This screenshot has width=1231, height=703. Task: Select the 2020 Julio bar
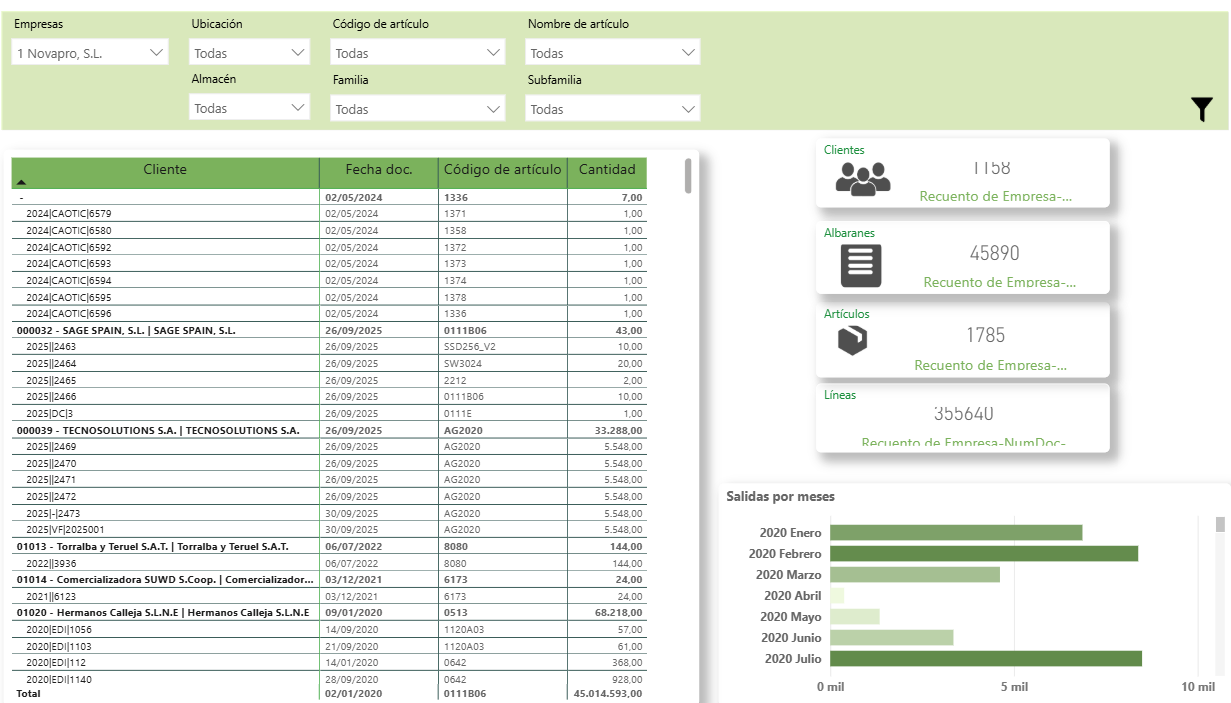pyautogui.click(x=985, y=659)
